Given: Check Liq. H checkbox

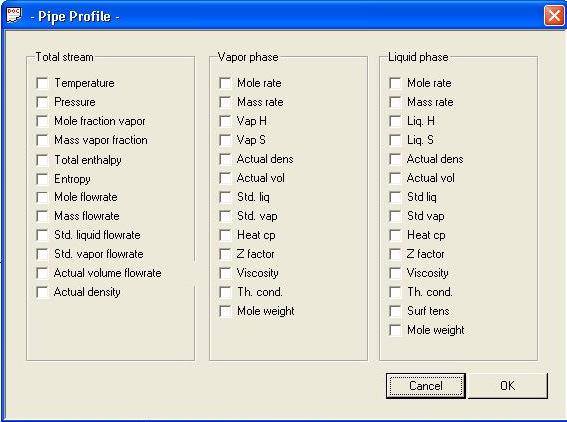Looking at the screenshot, I should point(395,121).
